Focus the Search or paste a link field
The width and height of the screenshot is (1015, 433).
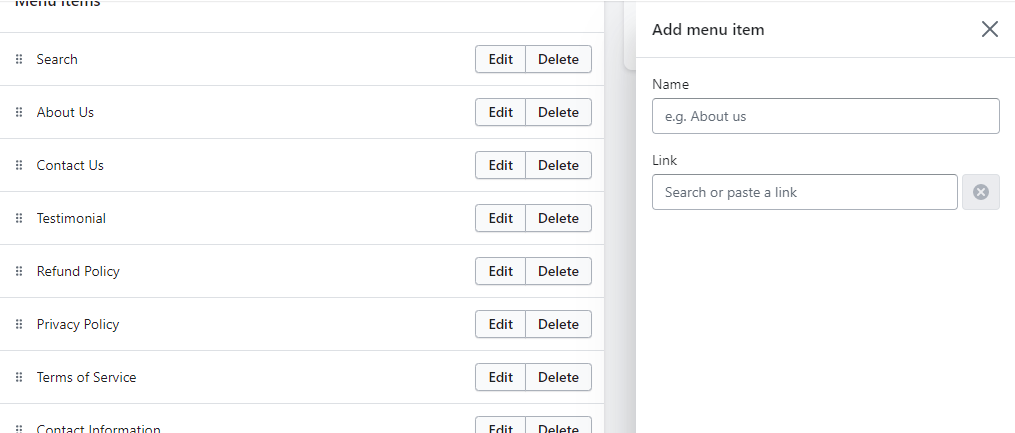click(x=804, y=192)
